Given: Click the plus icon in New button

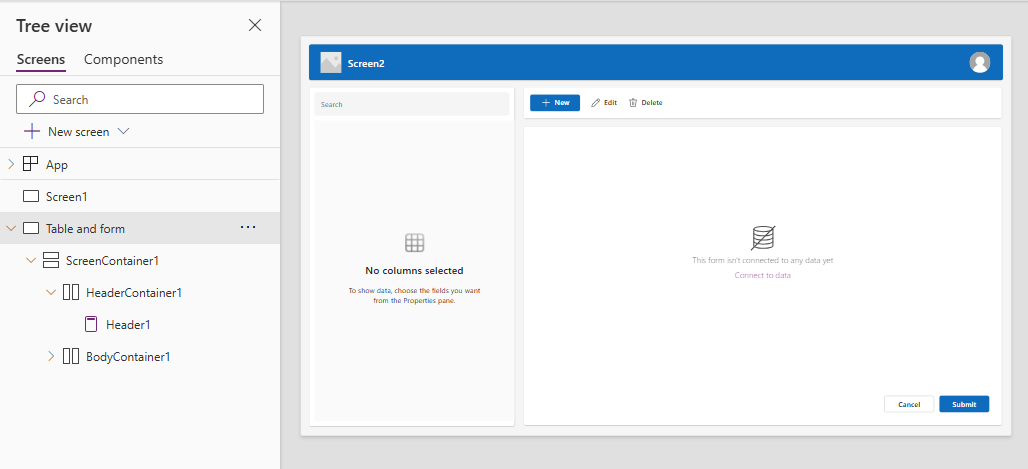Looking at the screenshot, I should coord(545,103).
